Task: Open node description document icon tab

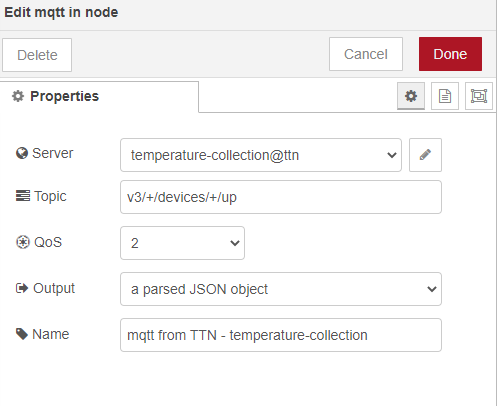Action: 445,96
